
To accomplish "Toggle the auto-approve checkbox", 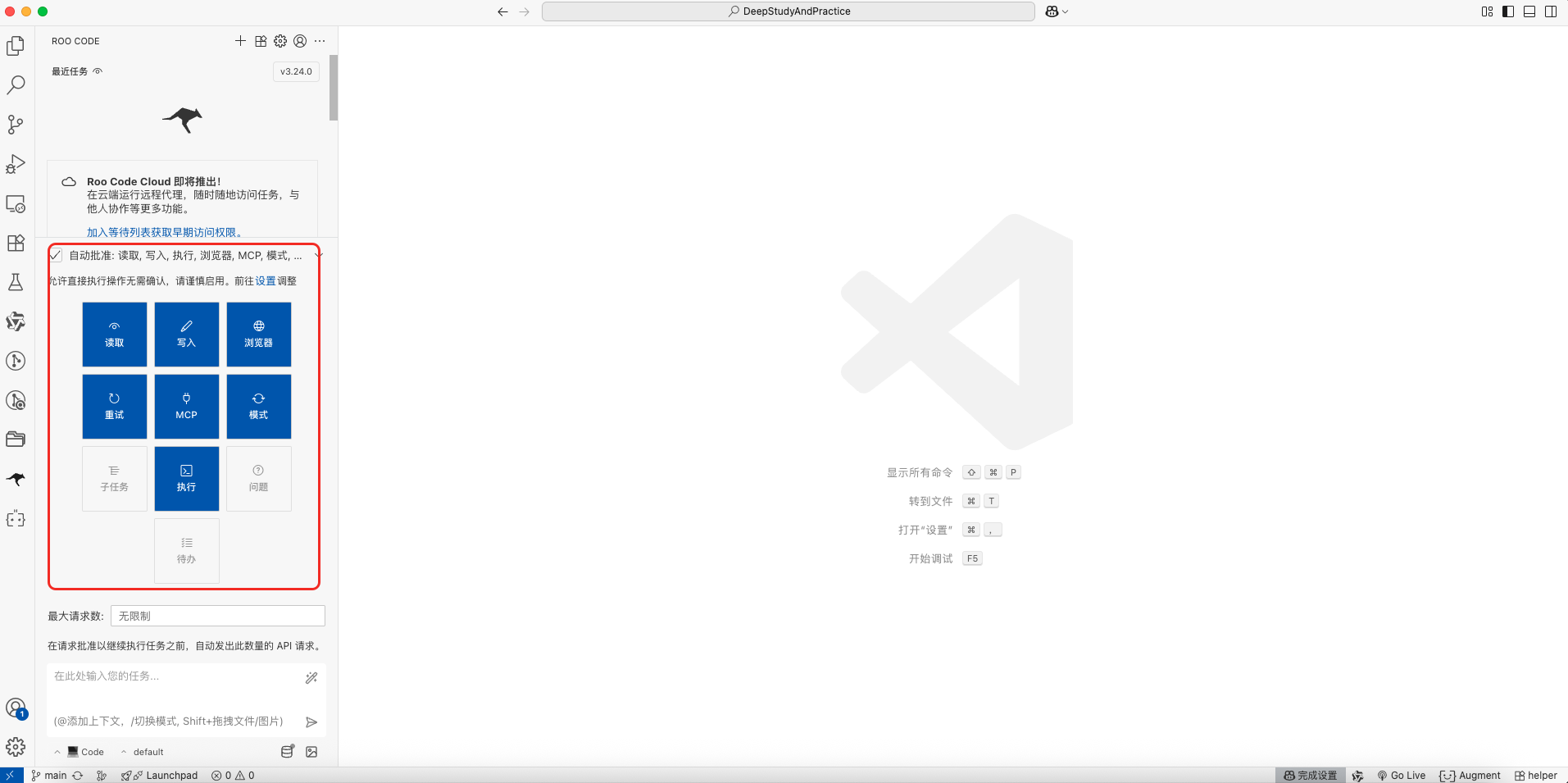I will (56, 255).
